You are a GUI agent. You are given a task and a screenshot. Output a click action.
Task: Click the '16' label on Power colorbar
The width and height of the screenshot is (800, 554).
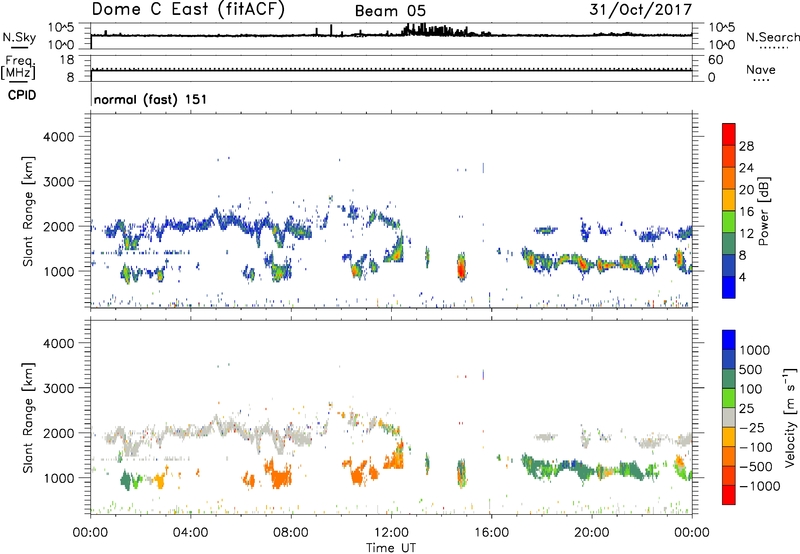(x=746, y=212)
